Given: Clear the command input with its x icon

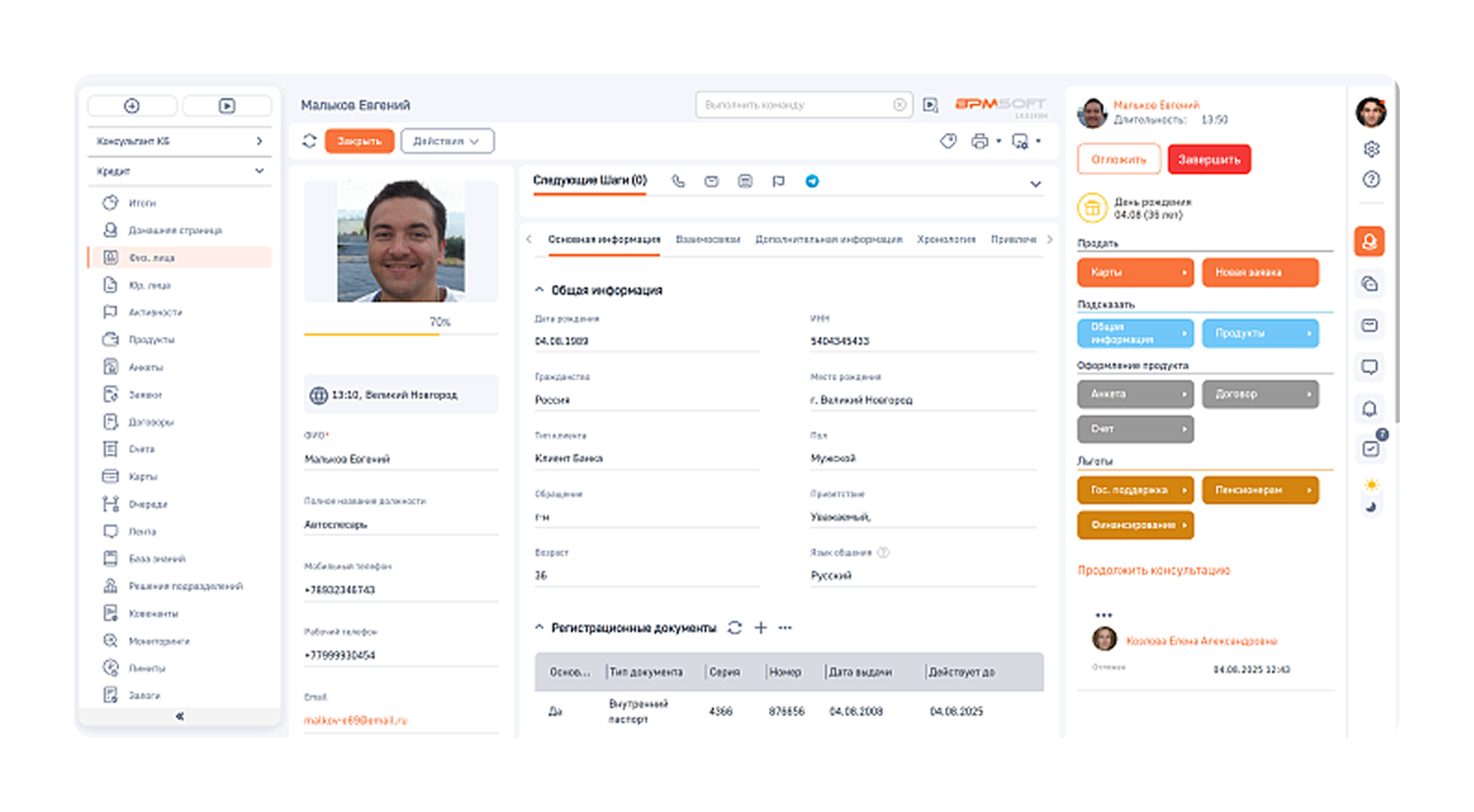Looking at the screenshot, I should coord(899,105).
